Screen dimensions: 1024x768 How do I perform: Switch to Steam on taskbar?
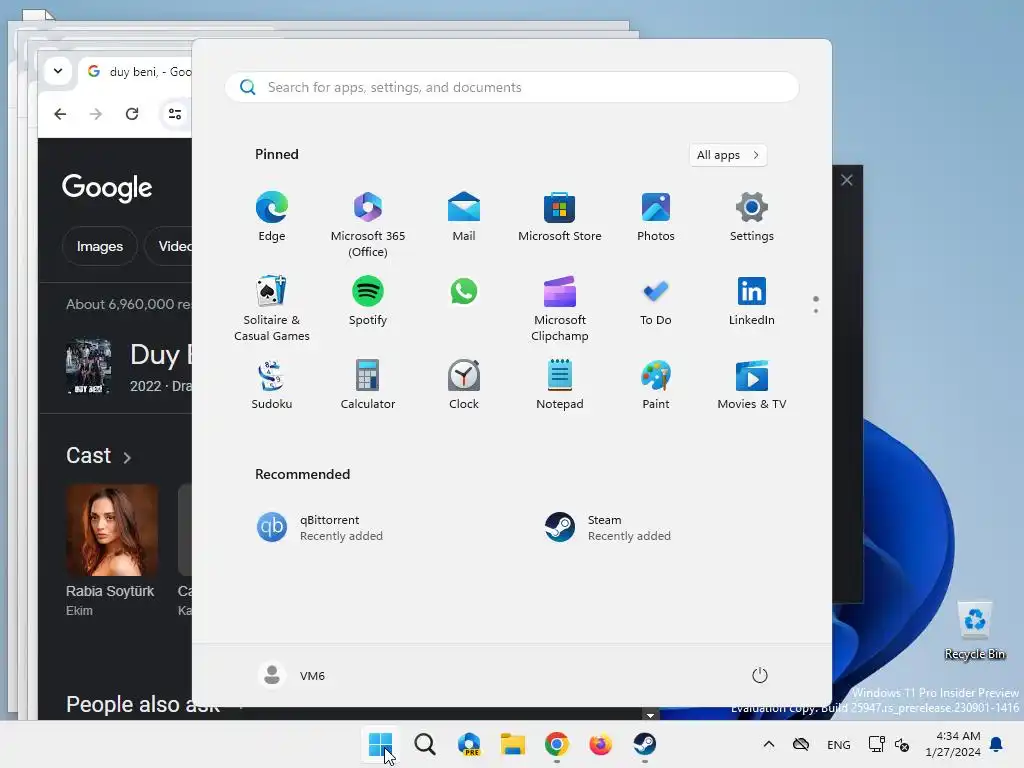(x=645, y=744)
